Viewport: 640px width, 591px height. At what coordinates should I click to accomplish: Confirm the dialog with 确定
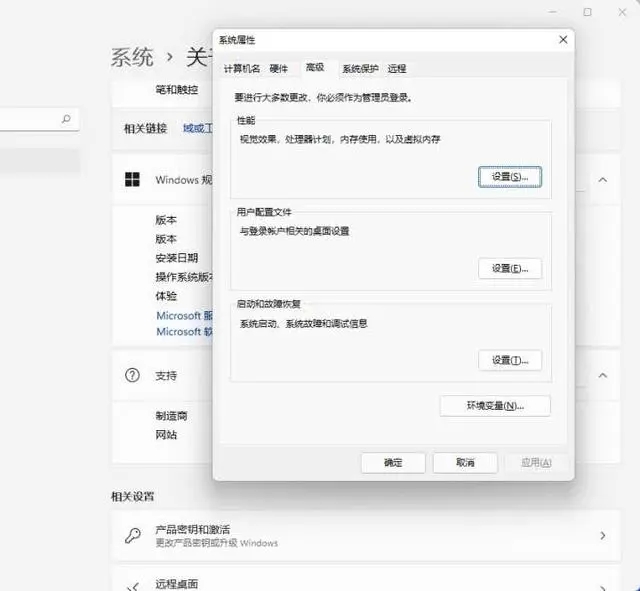pyautogui.click(x=393, y=463)
